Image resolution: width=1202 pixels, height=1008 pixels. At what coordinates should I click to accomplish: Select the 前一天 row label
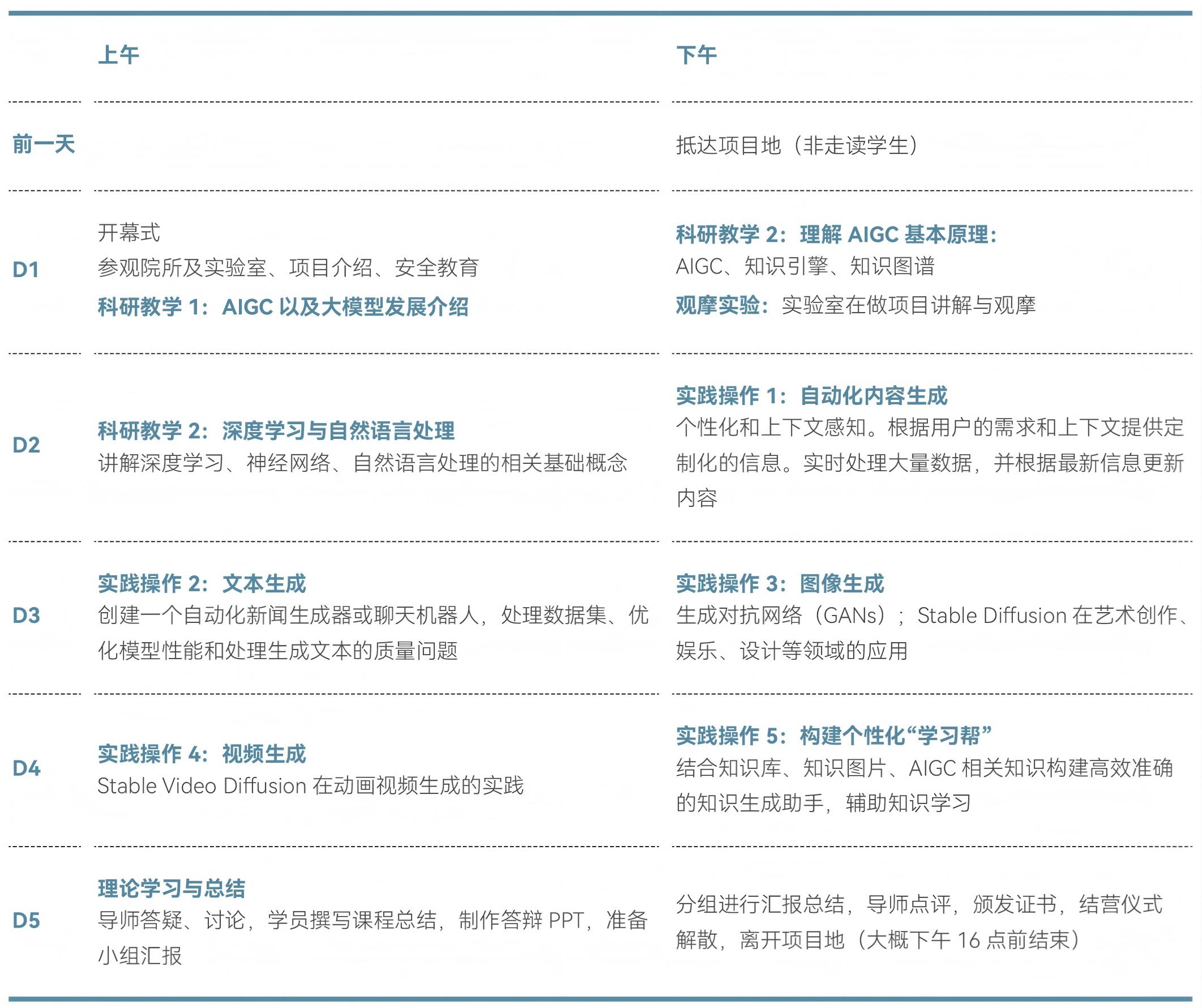[x=44, y=144]
